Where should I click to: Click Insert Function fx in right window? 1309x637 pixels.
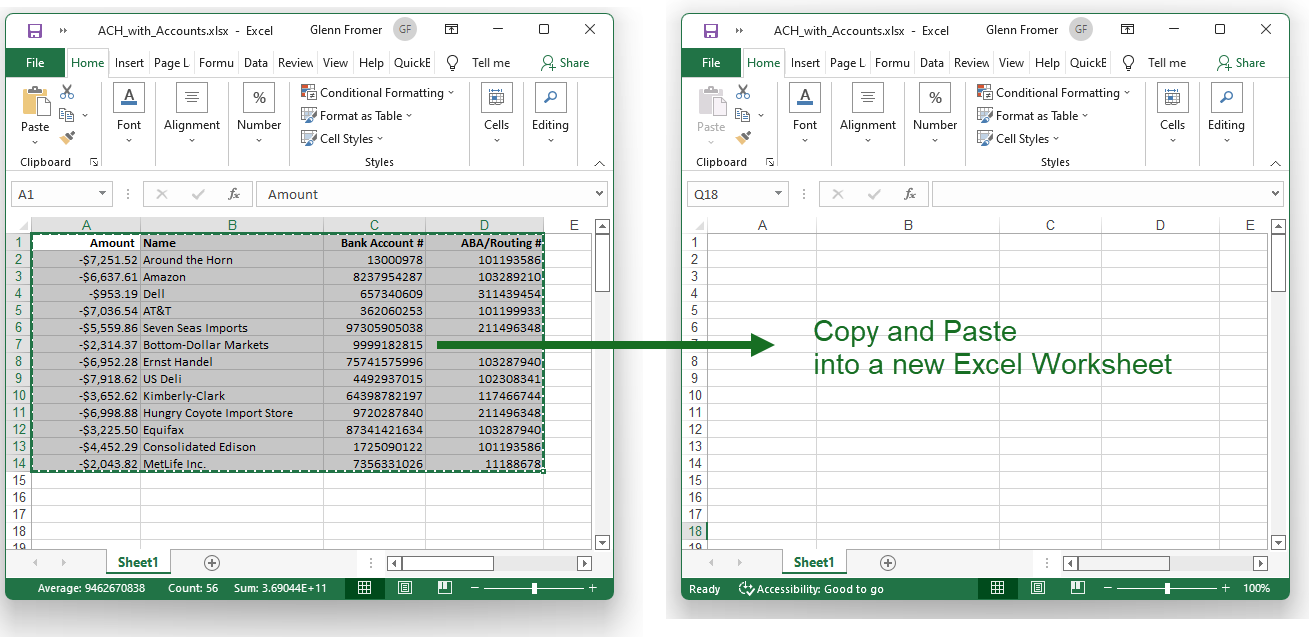click(x=910, y=194)
